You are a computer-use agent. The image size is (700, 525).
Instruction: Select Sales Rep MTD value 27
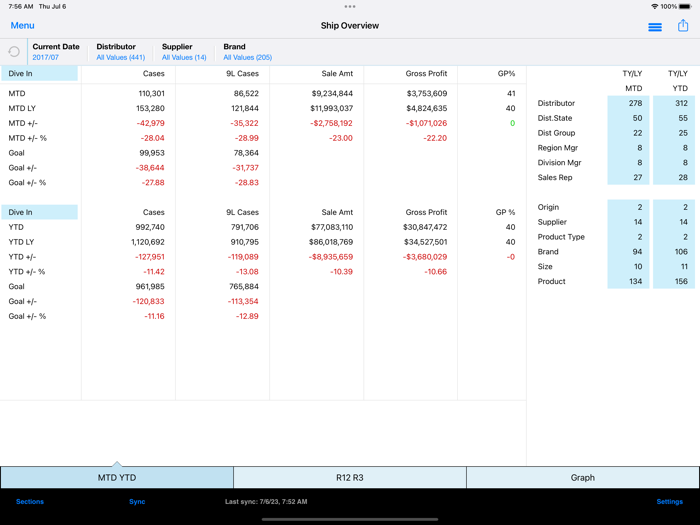coord(628,177)
